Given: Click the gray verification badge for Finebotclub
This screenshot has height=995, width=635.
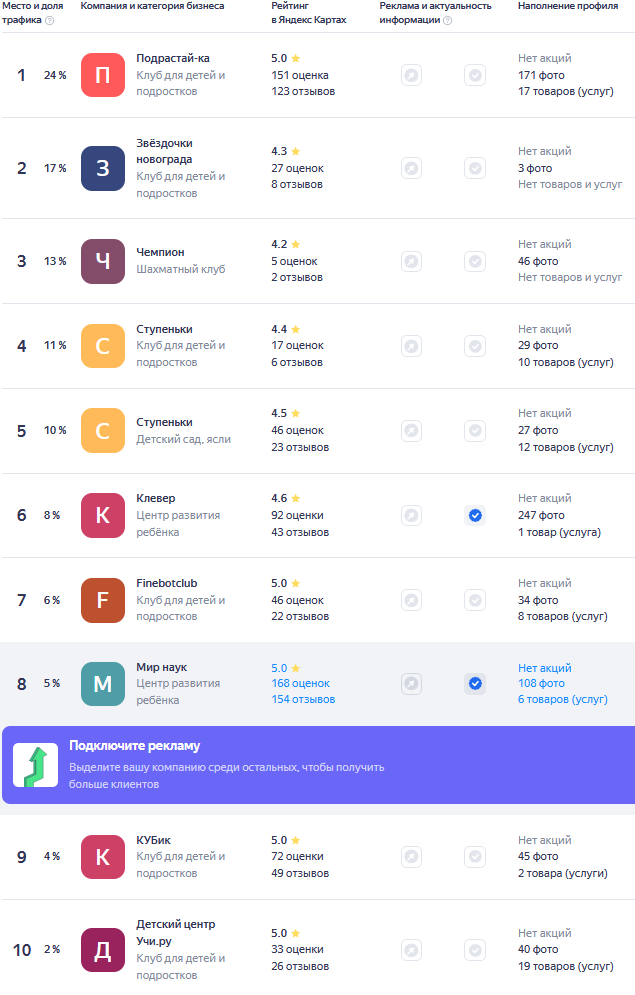Looking at the screenshot, I should [475, 600].
